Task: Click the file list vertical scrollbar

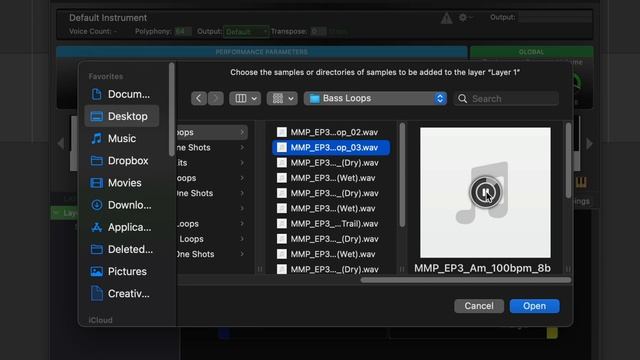Action: (x=402, y=175)
